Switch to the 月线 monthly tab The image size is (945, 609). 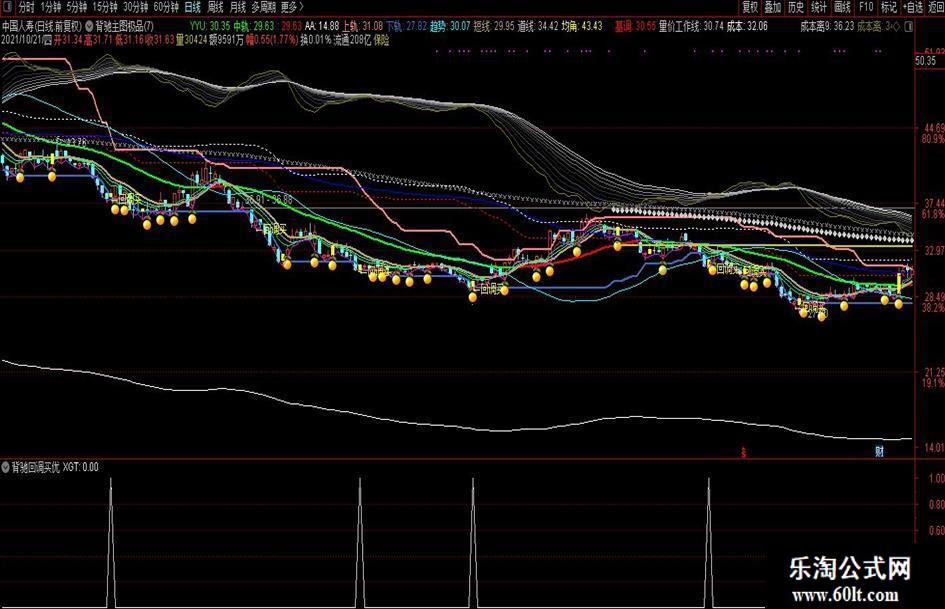[x=238, y=7]
